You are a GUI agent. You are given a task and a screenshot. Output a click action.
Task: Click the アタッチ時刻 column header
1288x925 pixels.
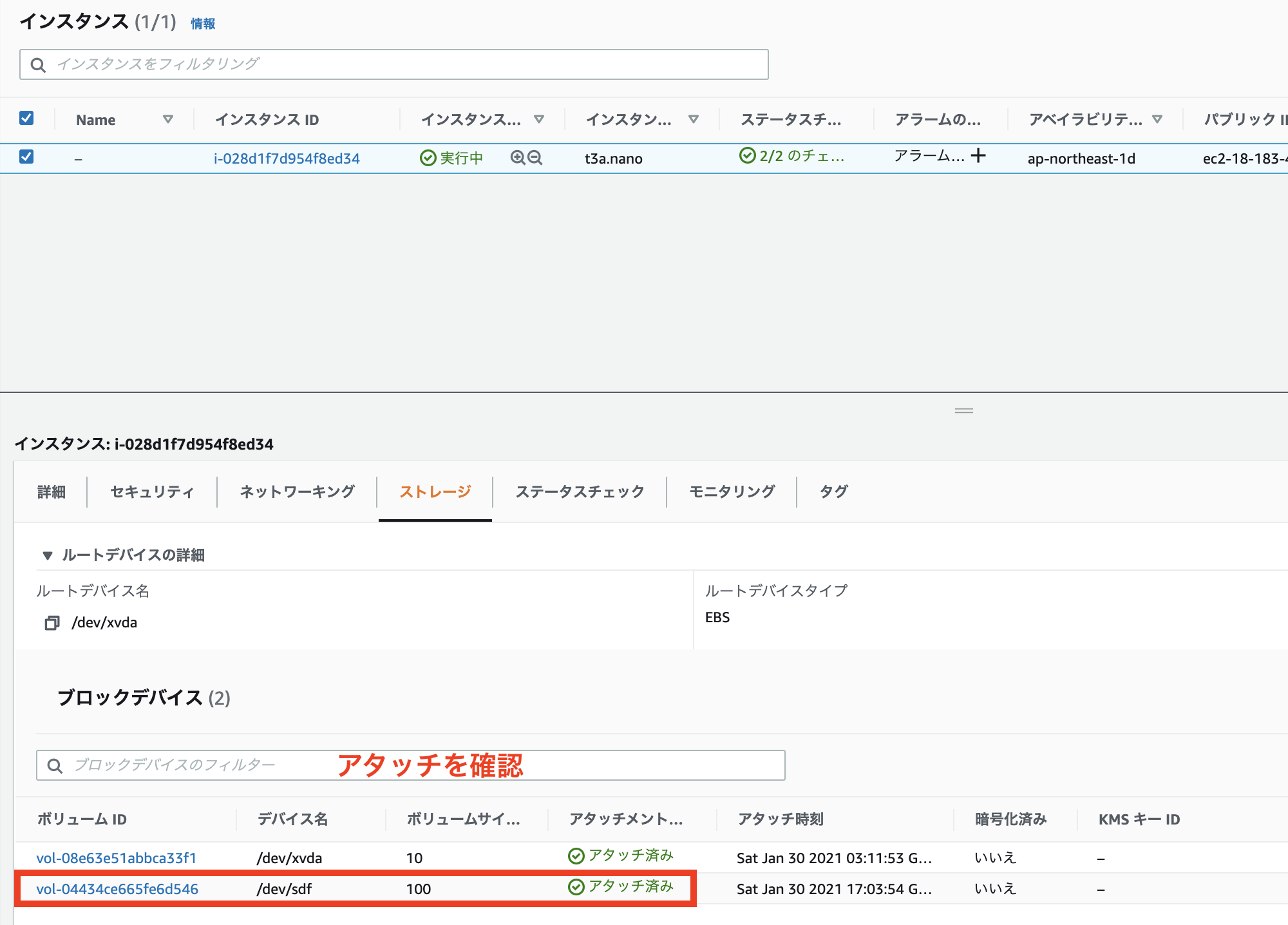781,819
